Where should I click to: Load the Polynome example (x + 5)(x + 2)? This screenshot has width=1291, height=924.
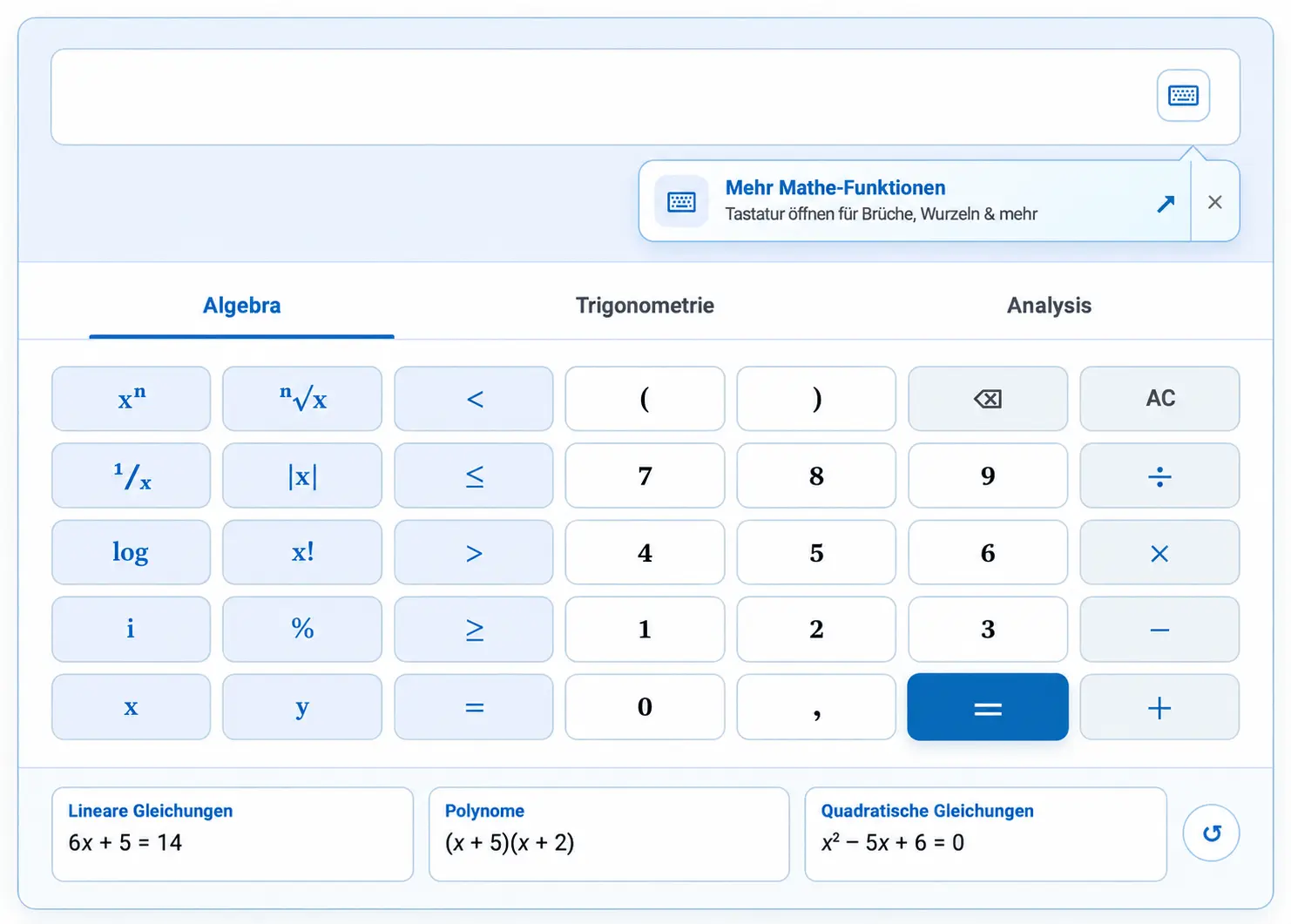click(609, 834)
